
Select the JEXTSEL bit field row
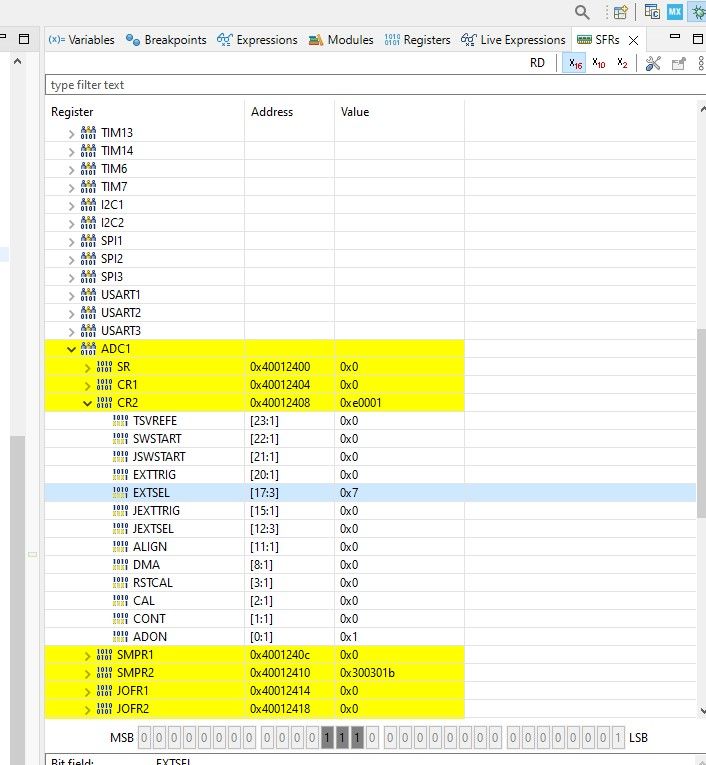tap(370, 529)
